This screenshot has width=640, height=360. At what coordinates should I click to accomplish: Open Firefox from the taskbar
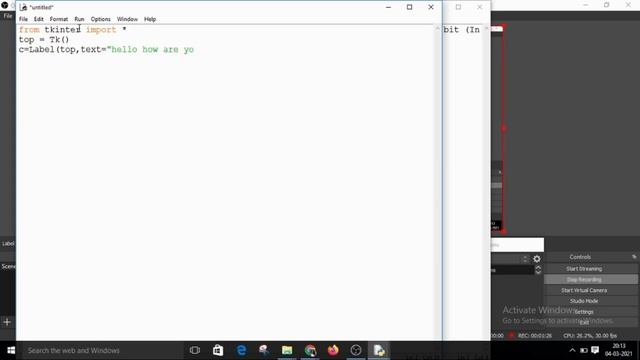(333, 350)
